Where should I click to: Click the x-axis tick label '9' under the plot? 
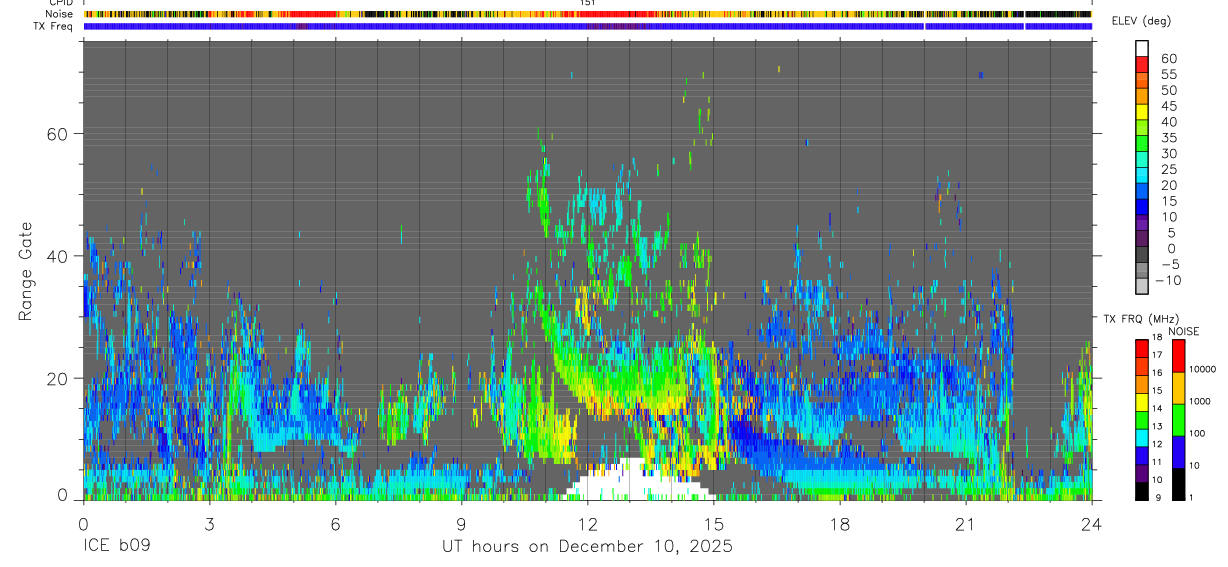[461, 524]
